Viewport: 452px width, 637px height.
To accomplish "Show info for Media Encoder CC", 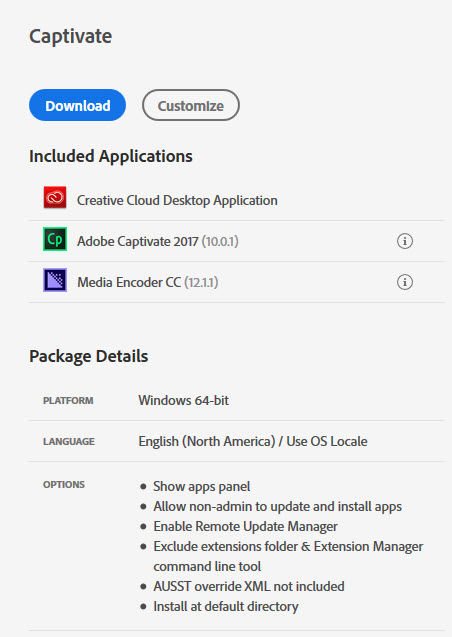I will (404, 282).
